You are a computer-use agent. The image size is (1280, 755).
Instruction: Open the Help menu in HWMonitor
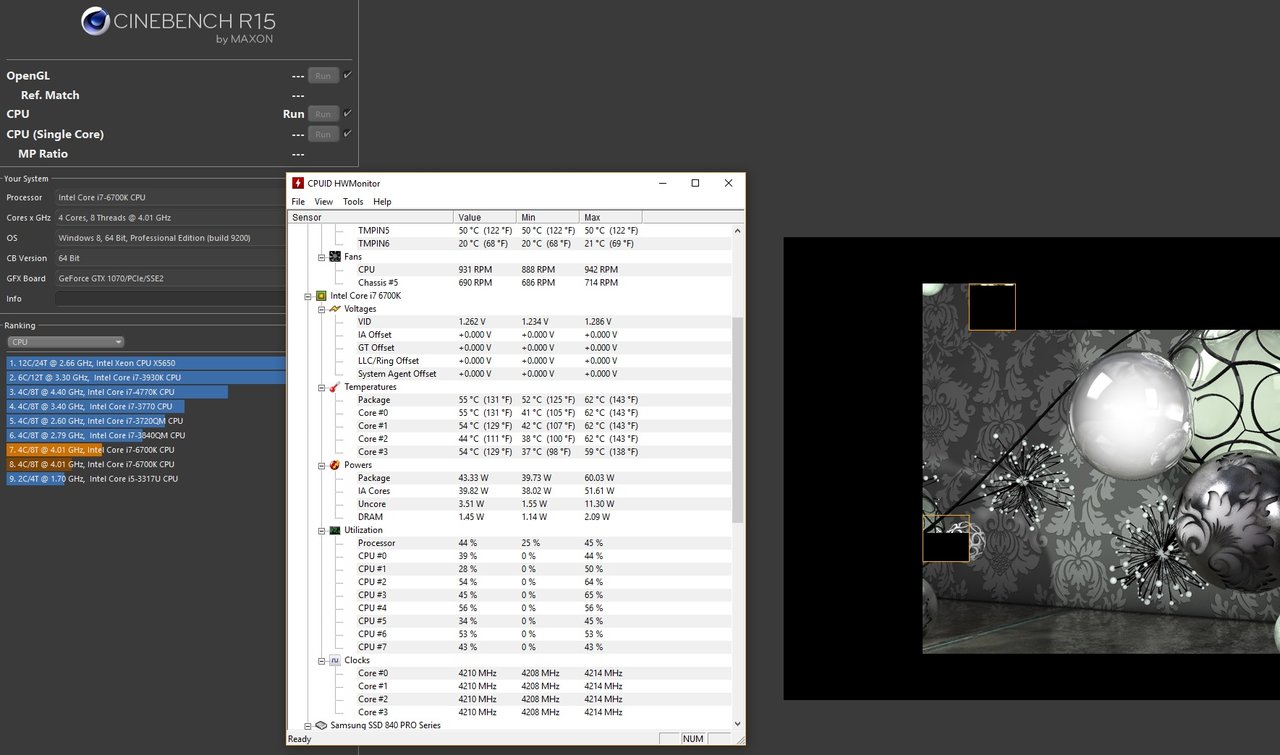tap(382, 202)
